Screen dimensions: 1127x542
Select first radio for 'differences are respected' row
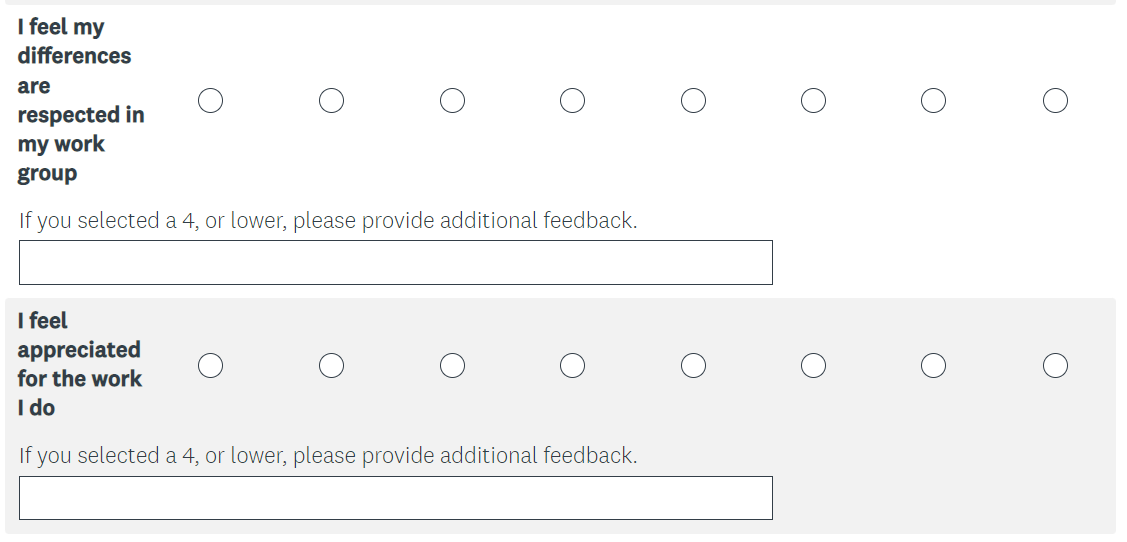click(210, 101)
